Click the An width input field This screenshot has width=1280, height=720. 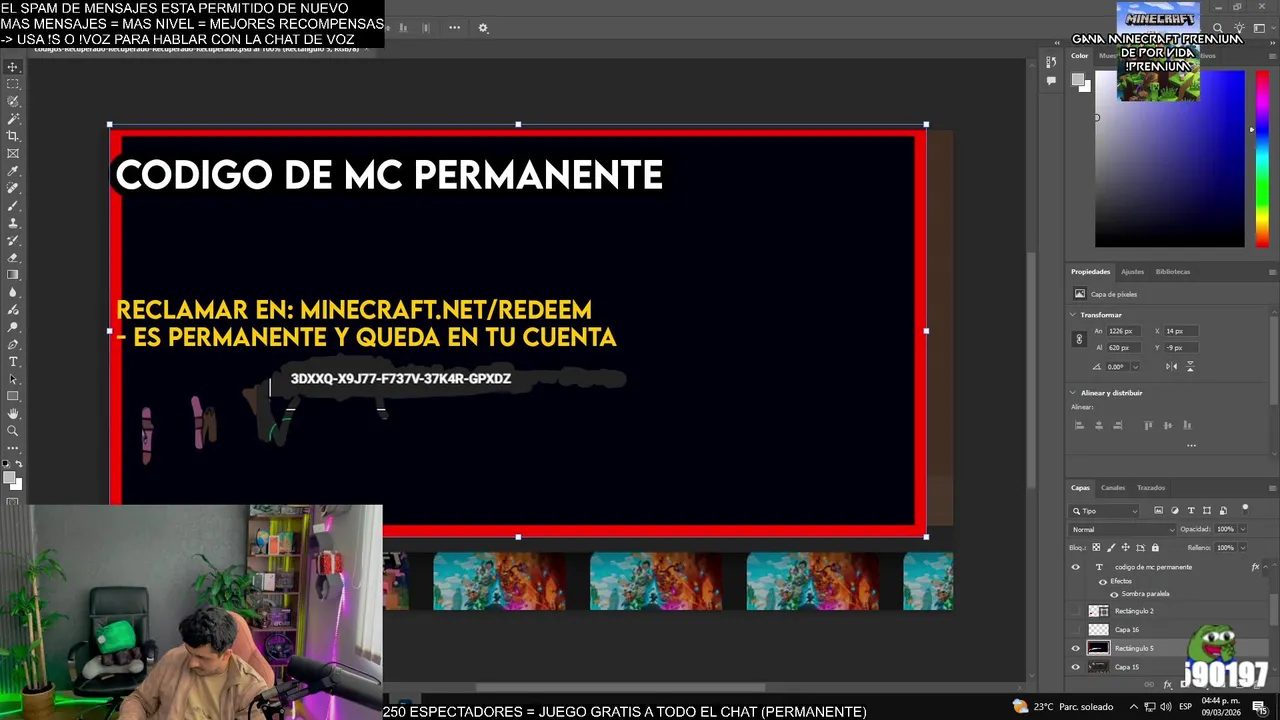click(1125, 331)
